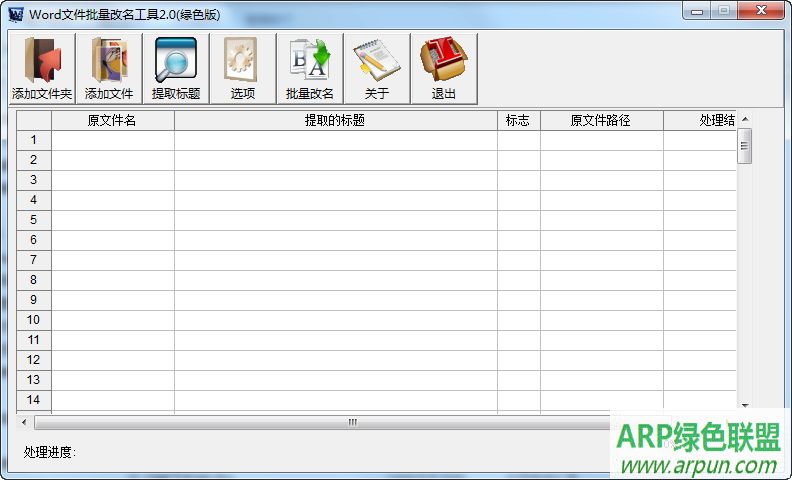Image resolution: width=792 pixels, height=480 pixels.
Task: Select row header 13
Action: (34, 380)
